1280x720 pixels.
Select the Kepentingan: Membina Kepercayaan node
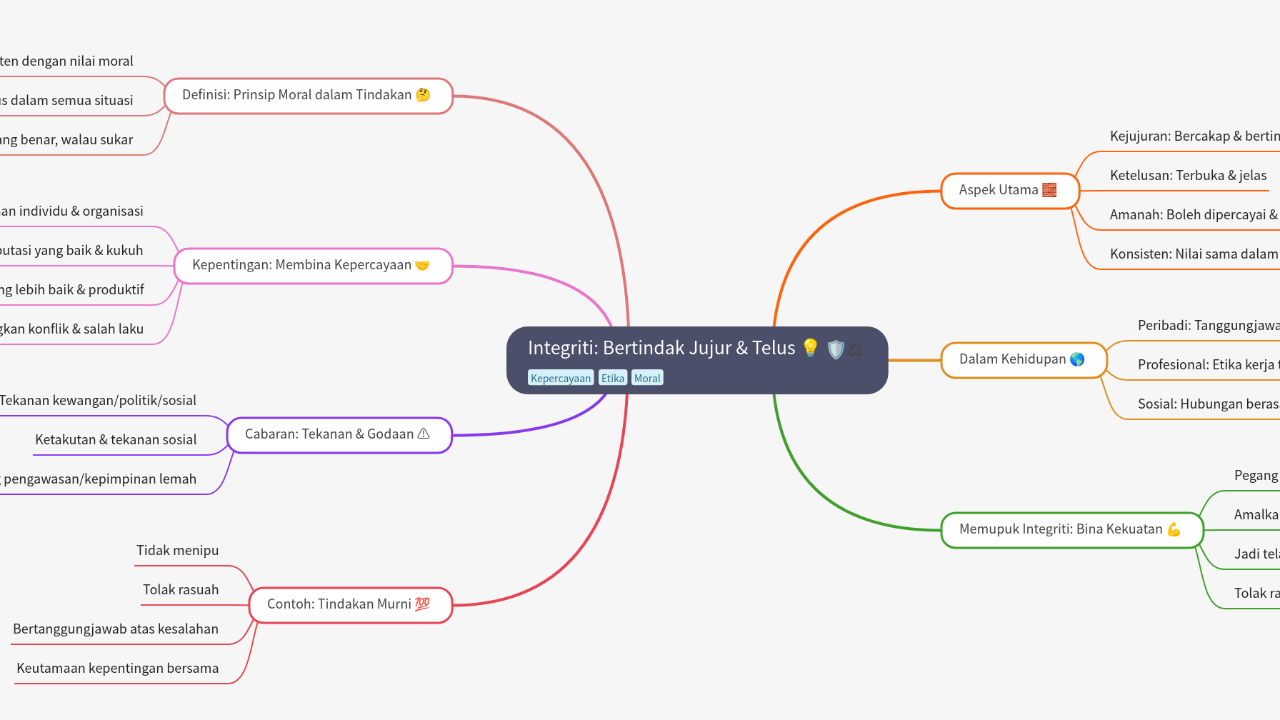pyautogui.click(x=313, y=266)
